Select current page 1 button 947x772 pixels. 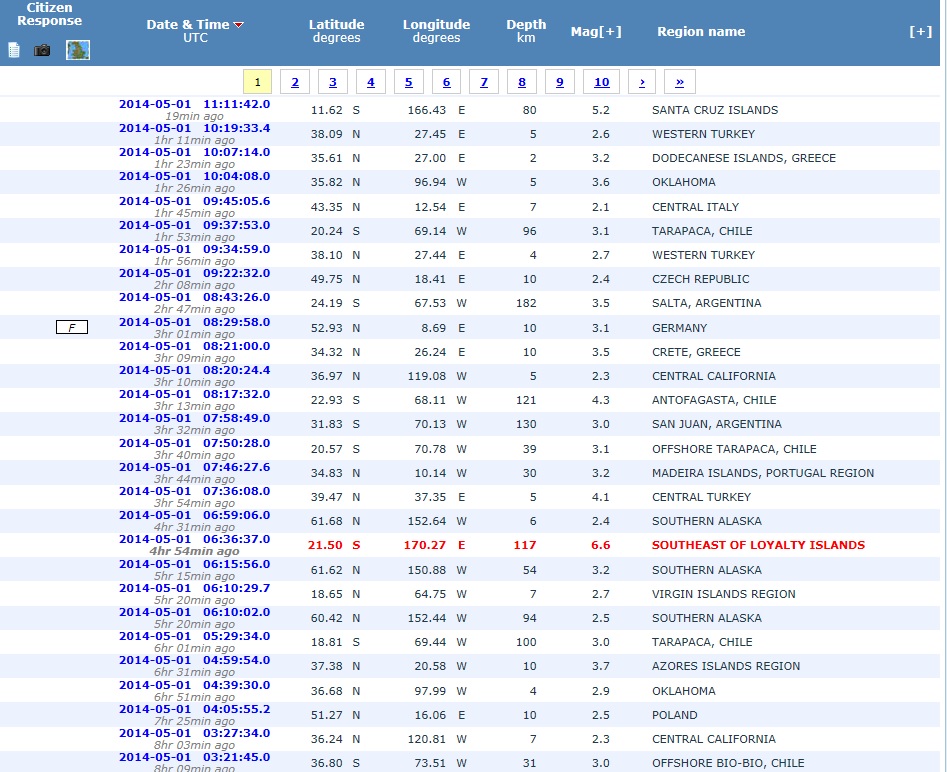pos(257,82)
